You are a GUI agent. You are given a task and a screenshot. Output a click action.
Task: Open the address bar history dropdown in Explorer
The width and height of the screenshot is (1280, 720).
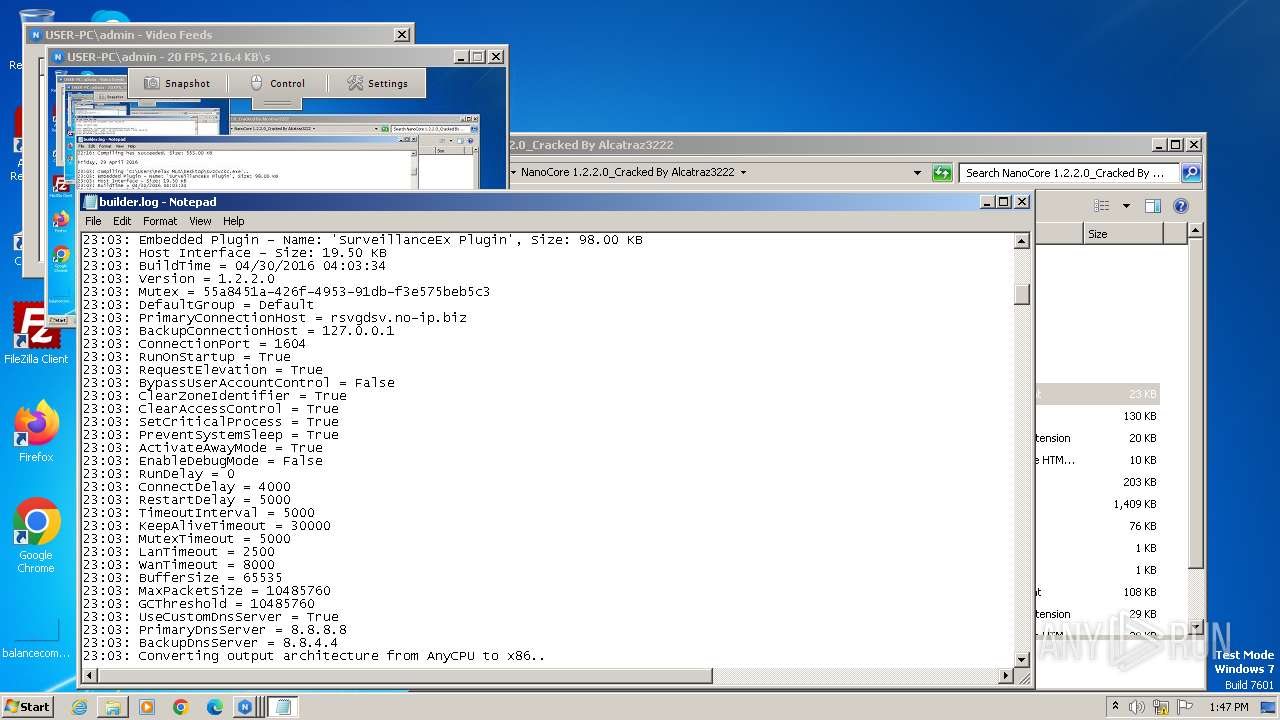(917, 173)
